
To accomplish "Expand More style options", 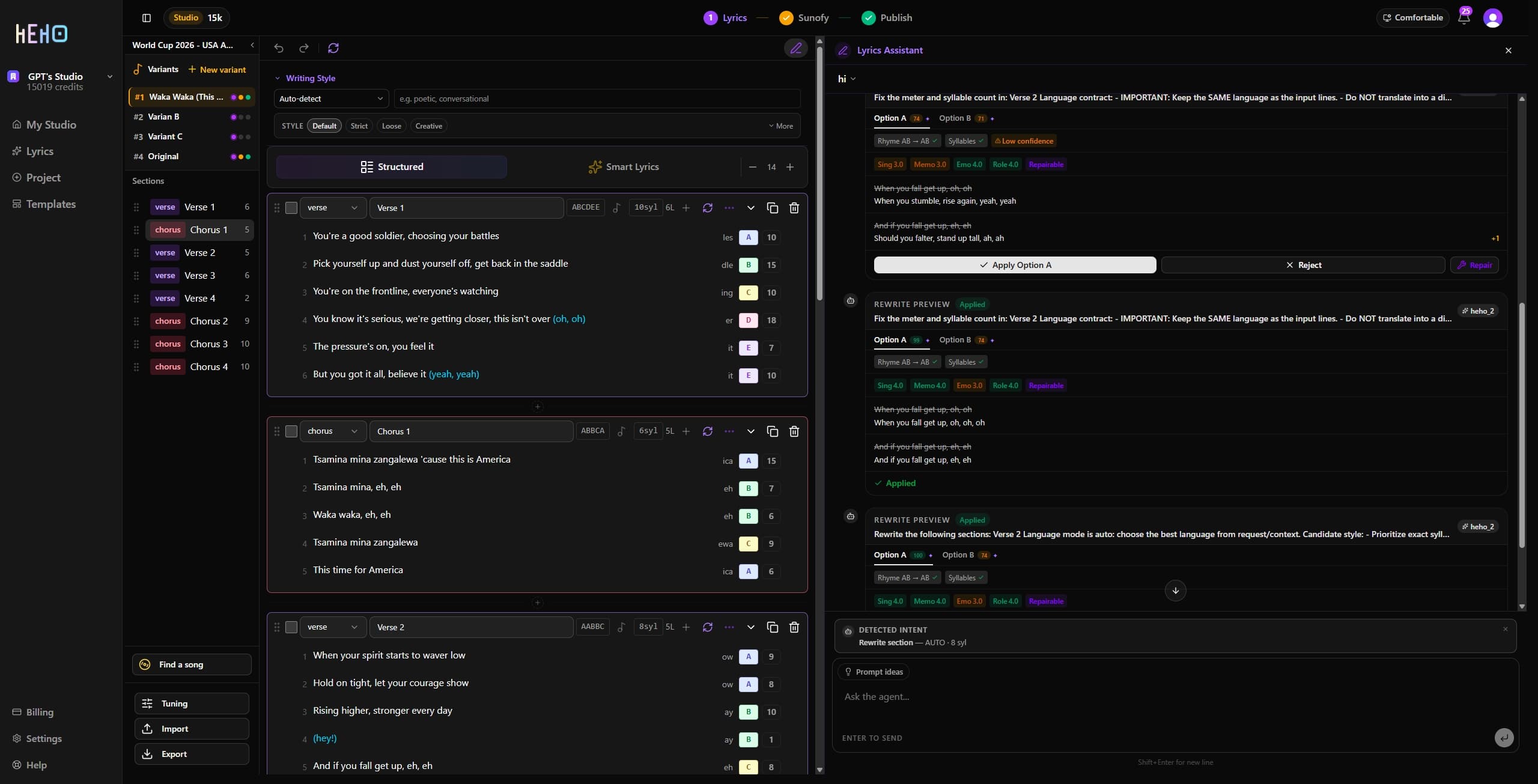I will tap(781, 126).
